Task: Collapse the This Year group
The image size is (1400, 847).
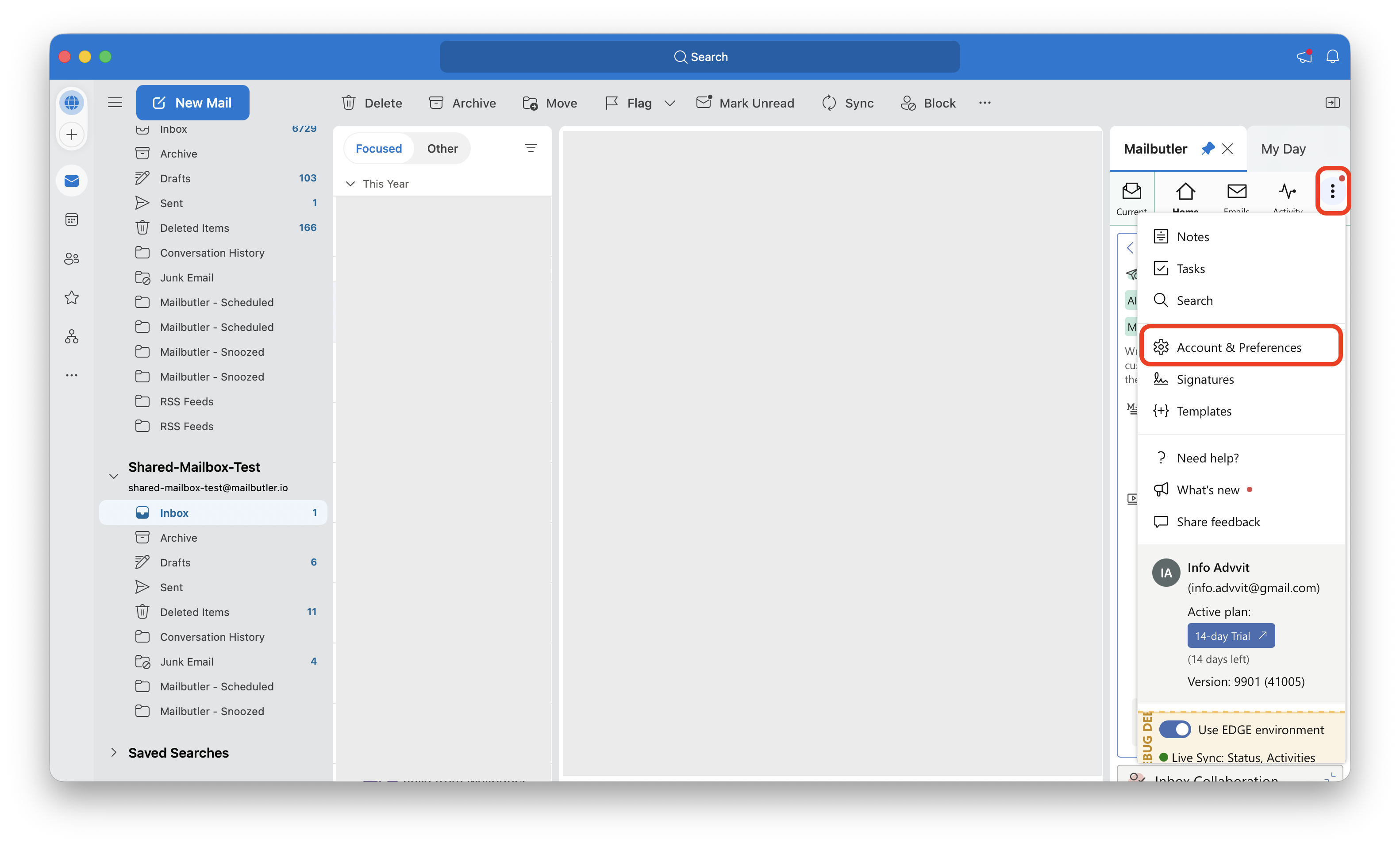Action: pos(350,184)
